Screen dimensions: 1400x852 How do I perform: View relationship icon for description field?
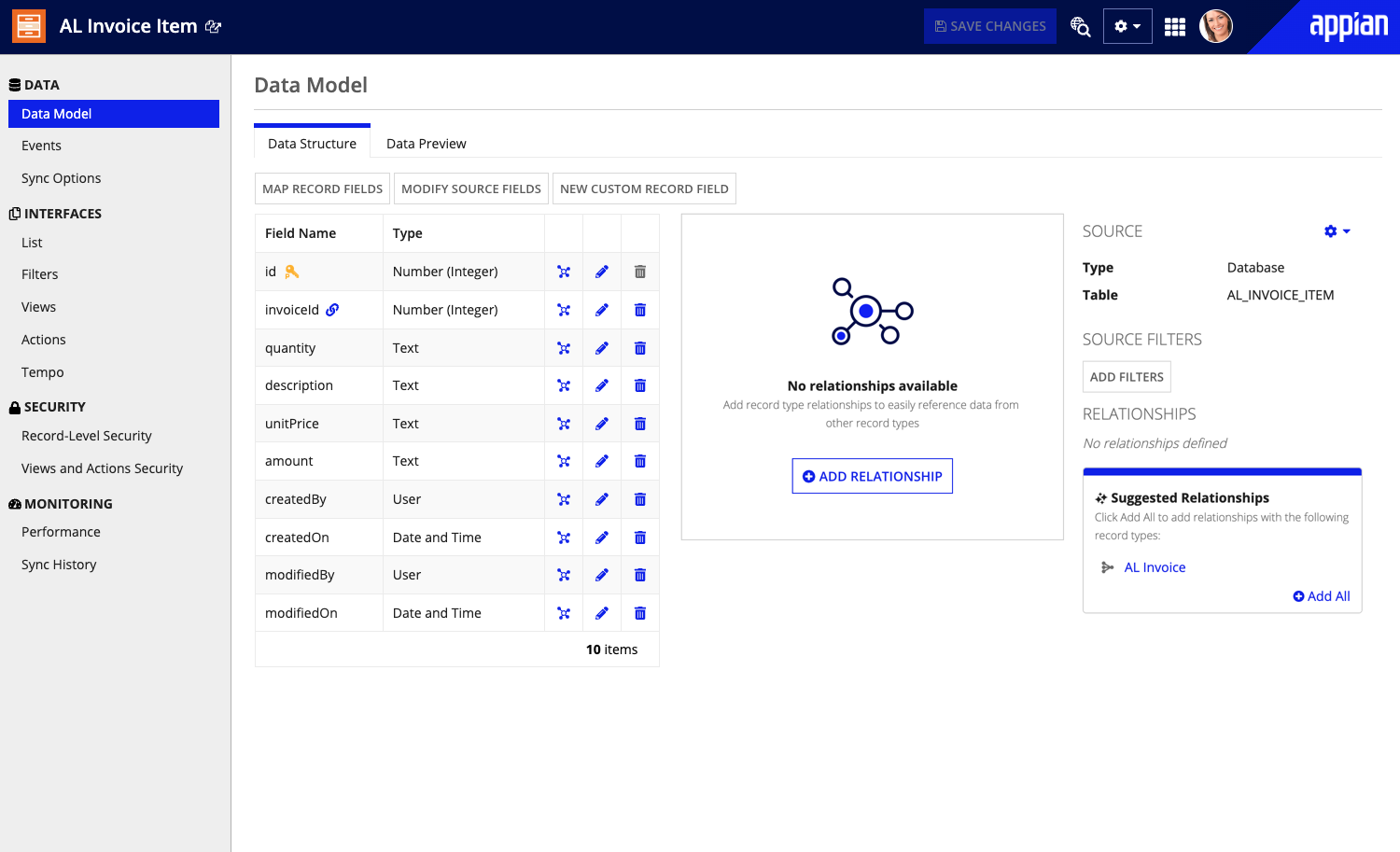pos(564,385)
